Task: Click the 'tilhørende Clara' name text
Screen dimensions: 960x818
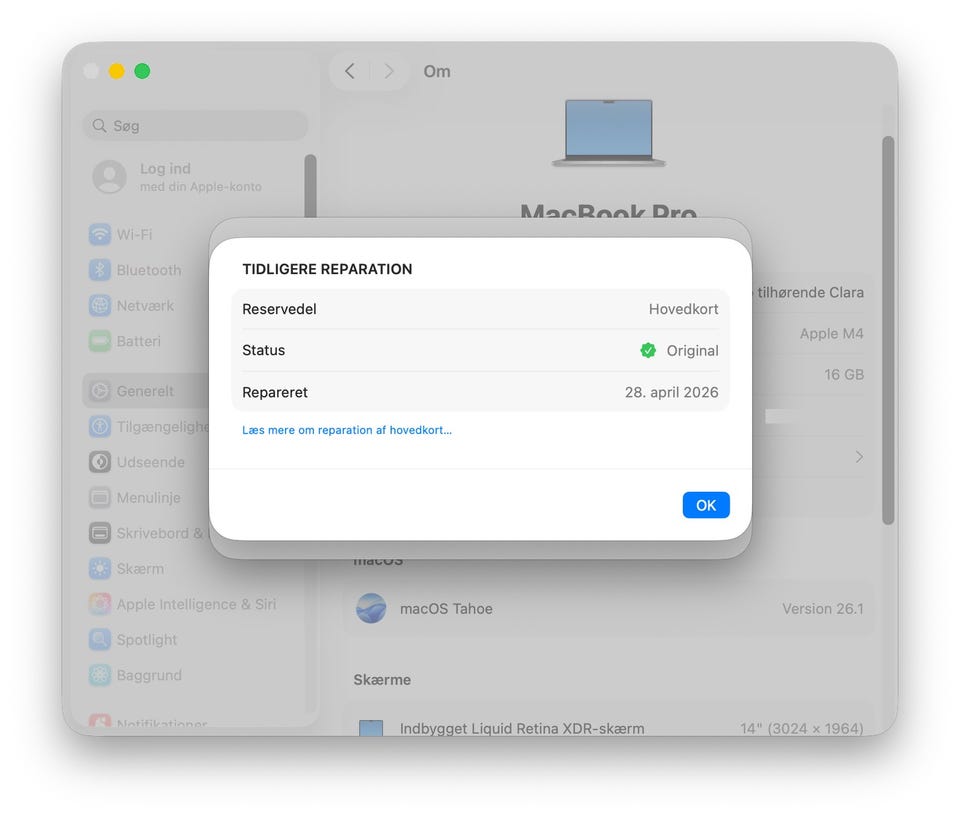Action: pyautogui.click(x=810, y=293)
